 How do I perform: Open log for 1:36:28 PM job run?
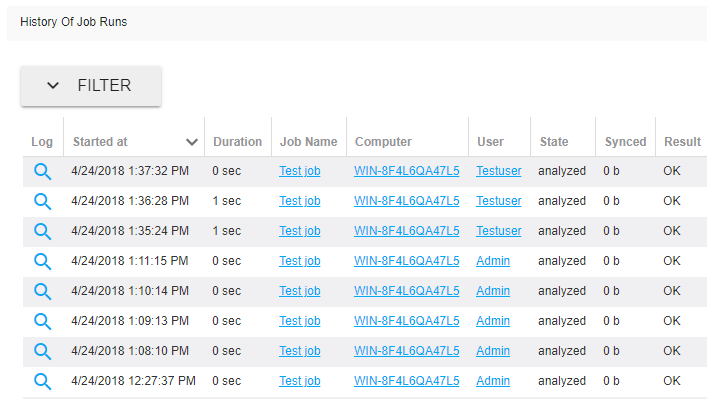point(42,201)
